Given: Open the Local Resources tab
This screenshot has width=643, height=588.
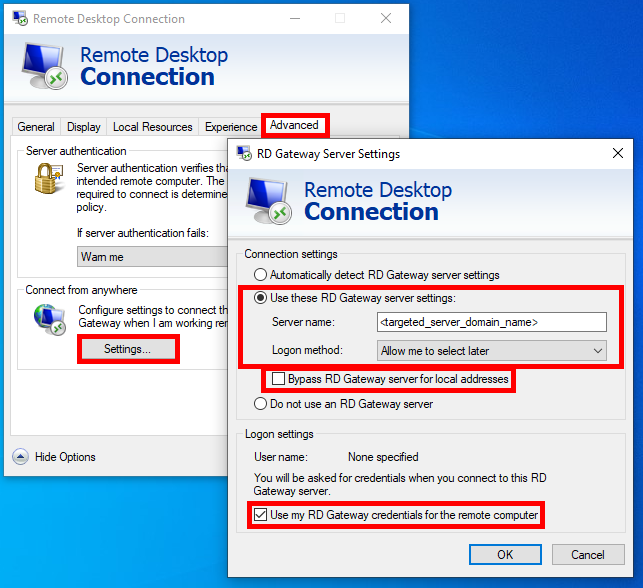Looking at the screenshot, I should coord(152,127).
